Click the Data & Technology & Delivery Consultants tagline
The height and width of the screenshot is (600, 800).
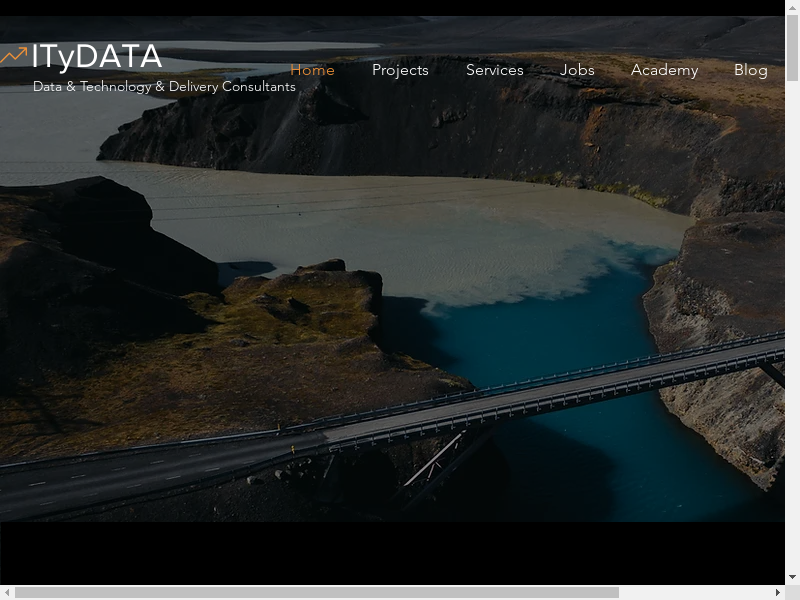[164, 87]
